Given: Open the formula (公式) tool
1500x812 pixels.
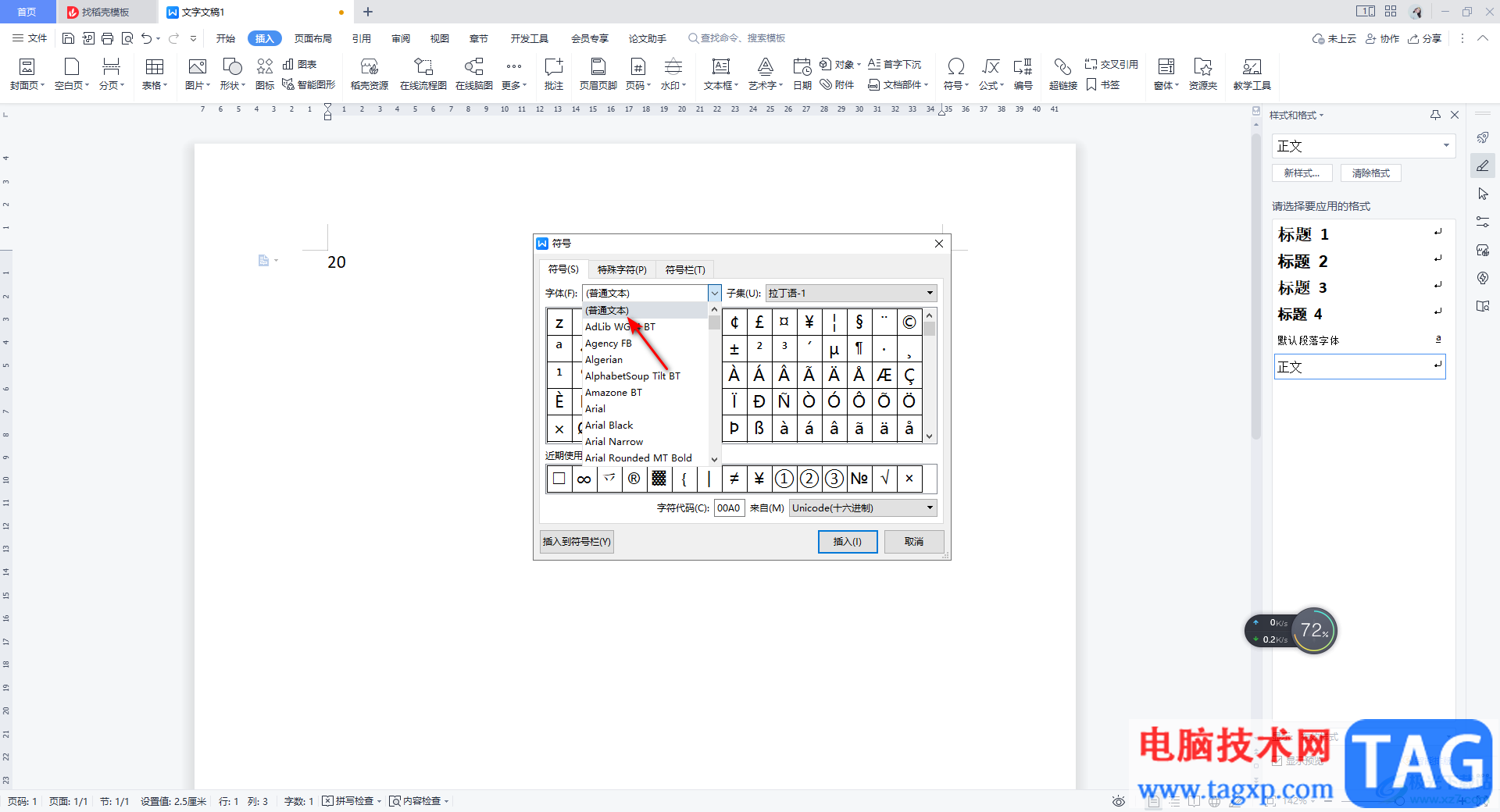Looking at the screenshot, I should [x=991, y=74].
